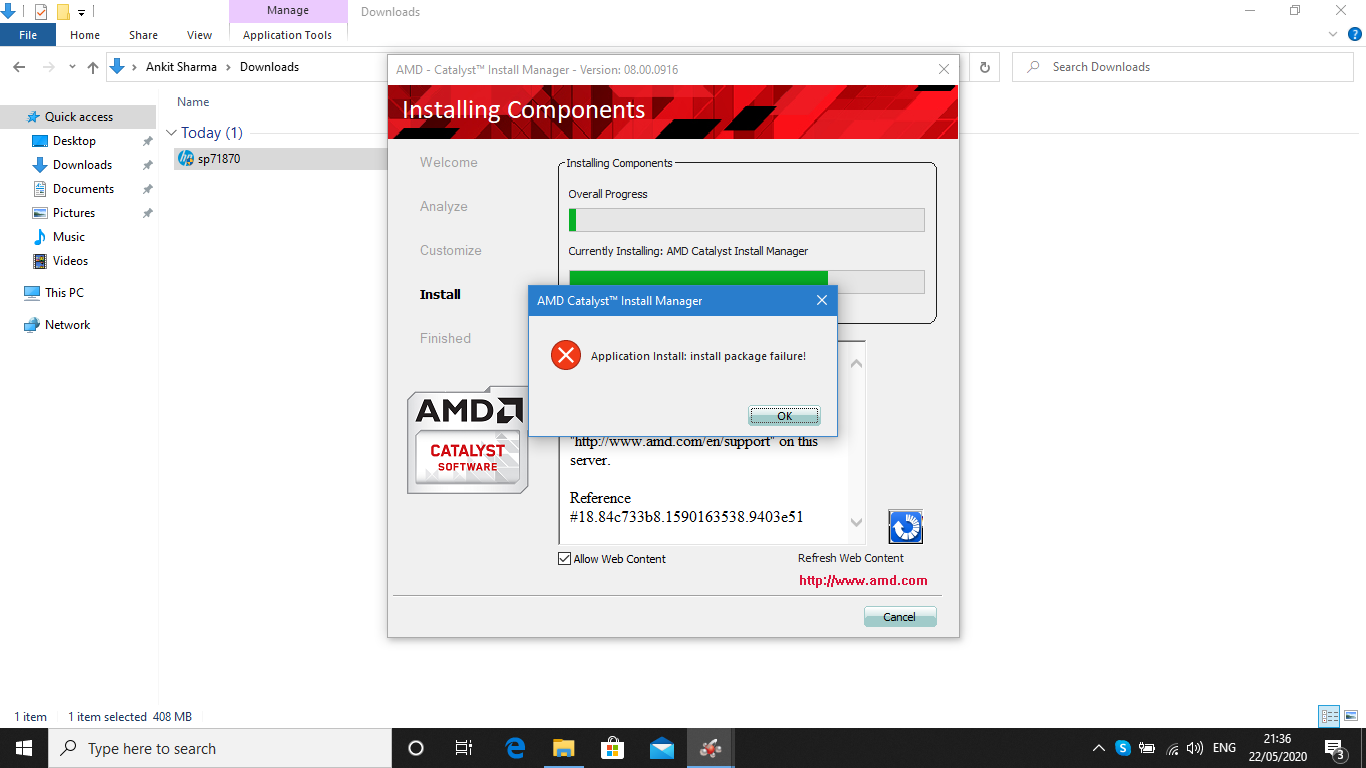Image resolution: width=1366 pixels, height=768 pixels.
Task: Switch to the View ribbon tab
Action: tap(200, 35)
